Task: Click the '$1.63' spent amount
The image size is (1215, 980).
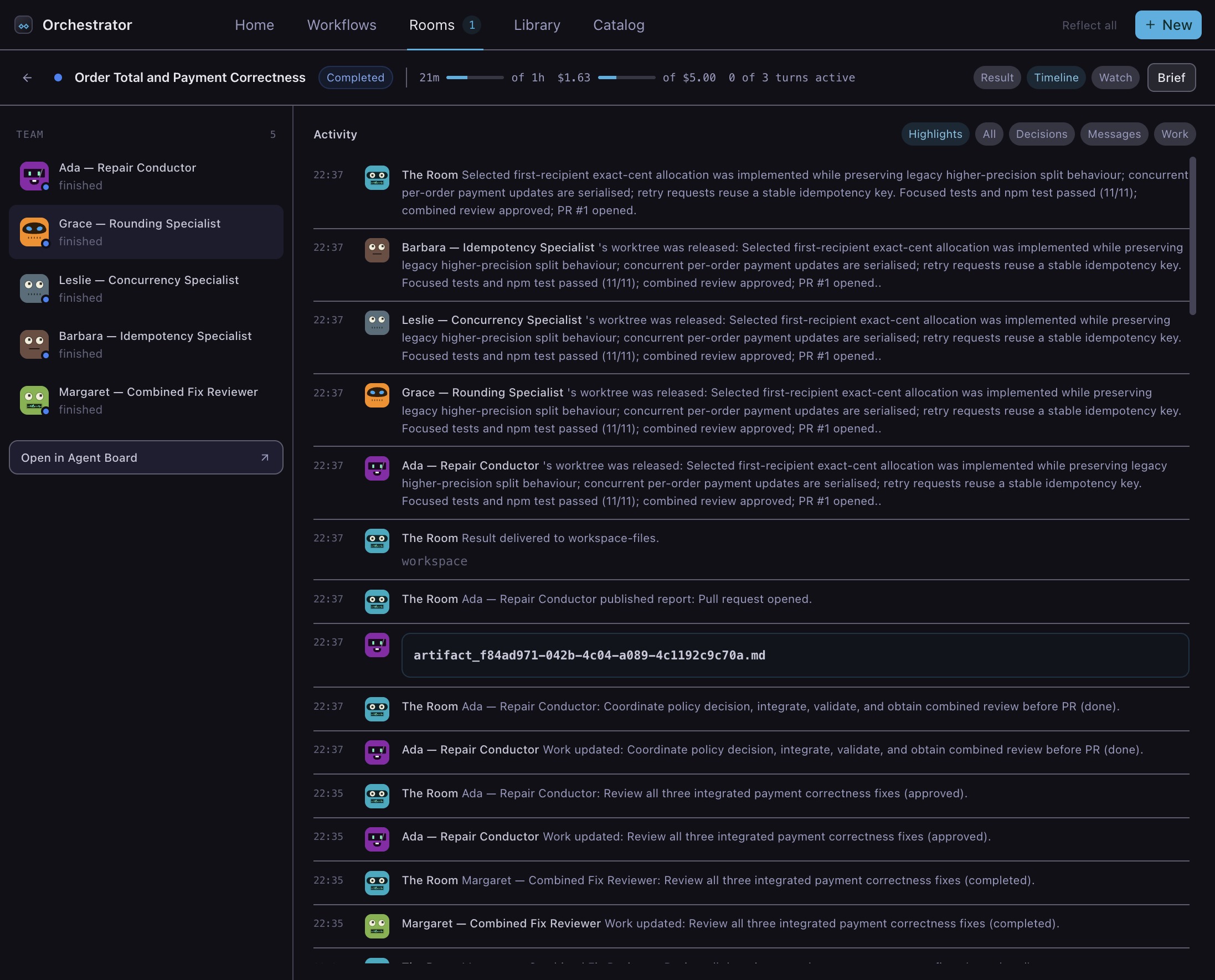Action: pos(574,78)
